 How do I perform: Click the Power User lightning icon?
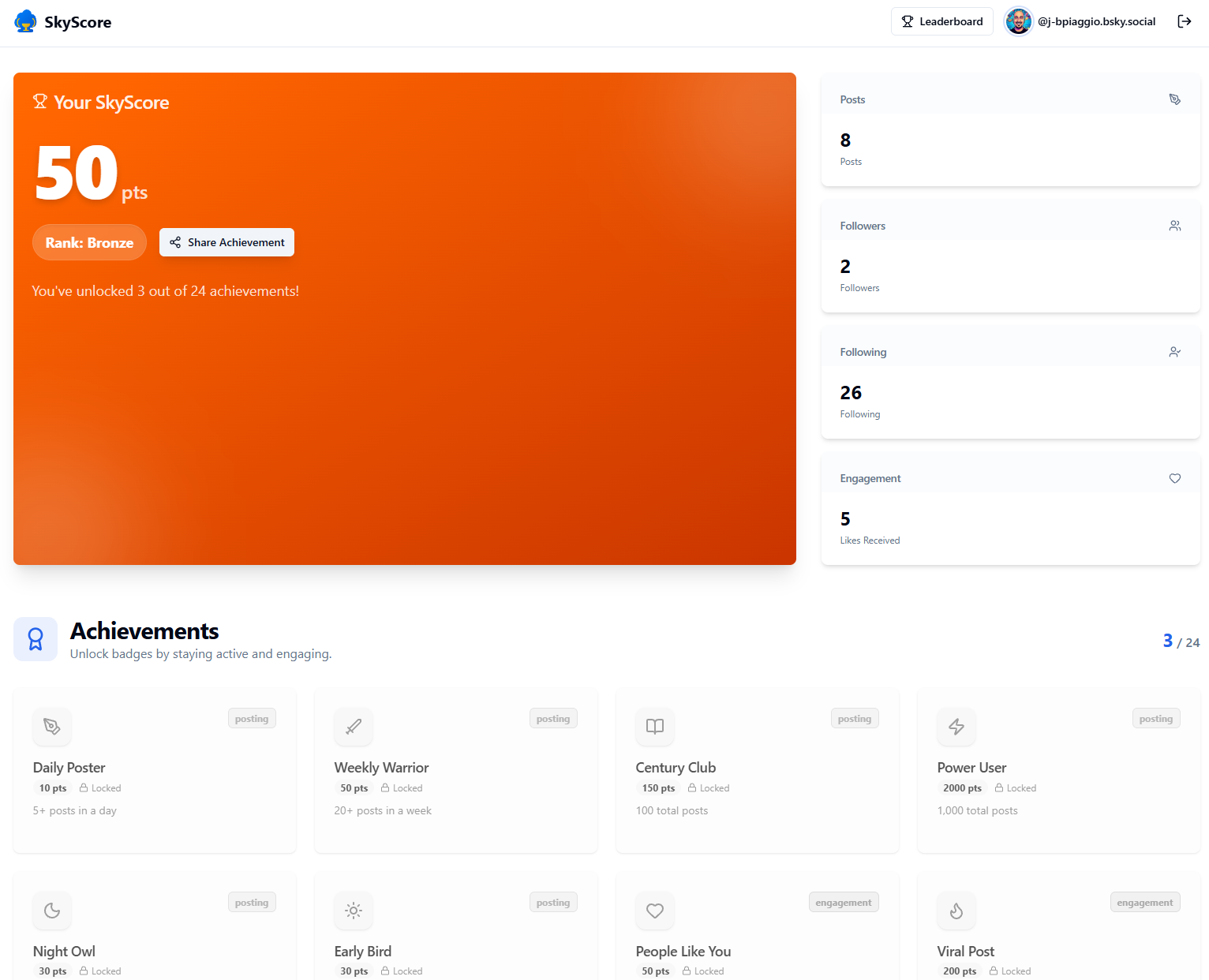(956, 727)
